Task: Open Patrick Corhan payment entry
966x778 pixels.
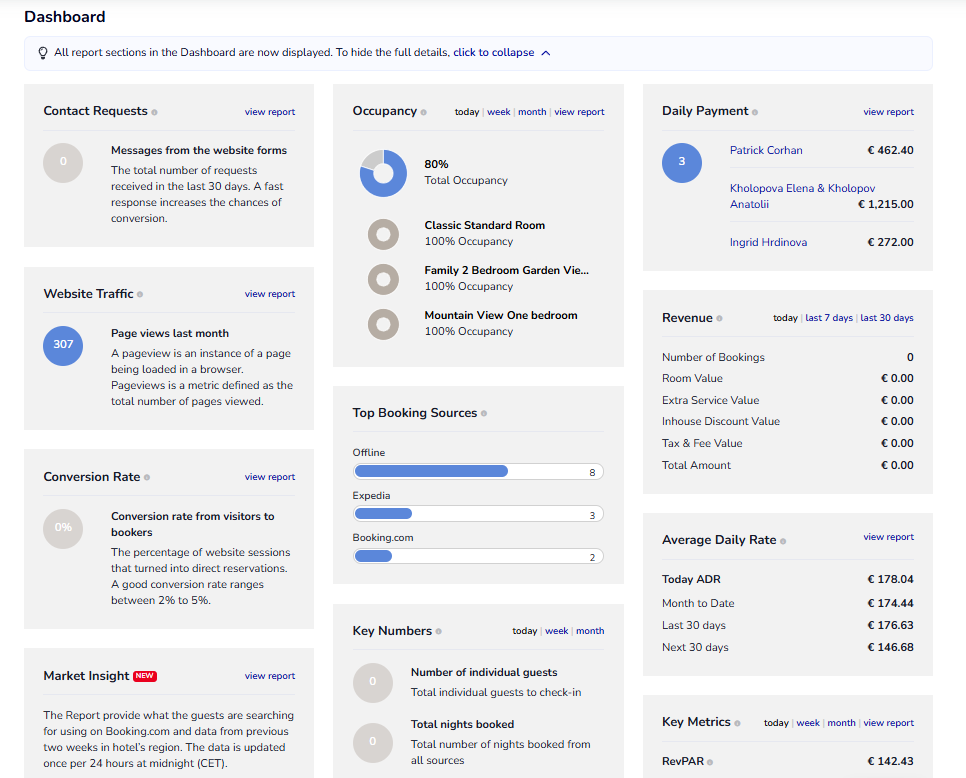Action: pos(766,150)
